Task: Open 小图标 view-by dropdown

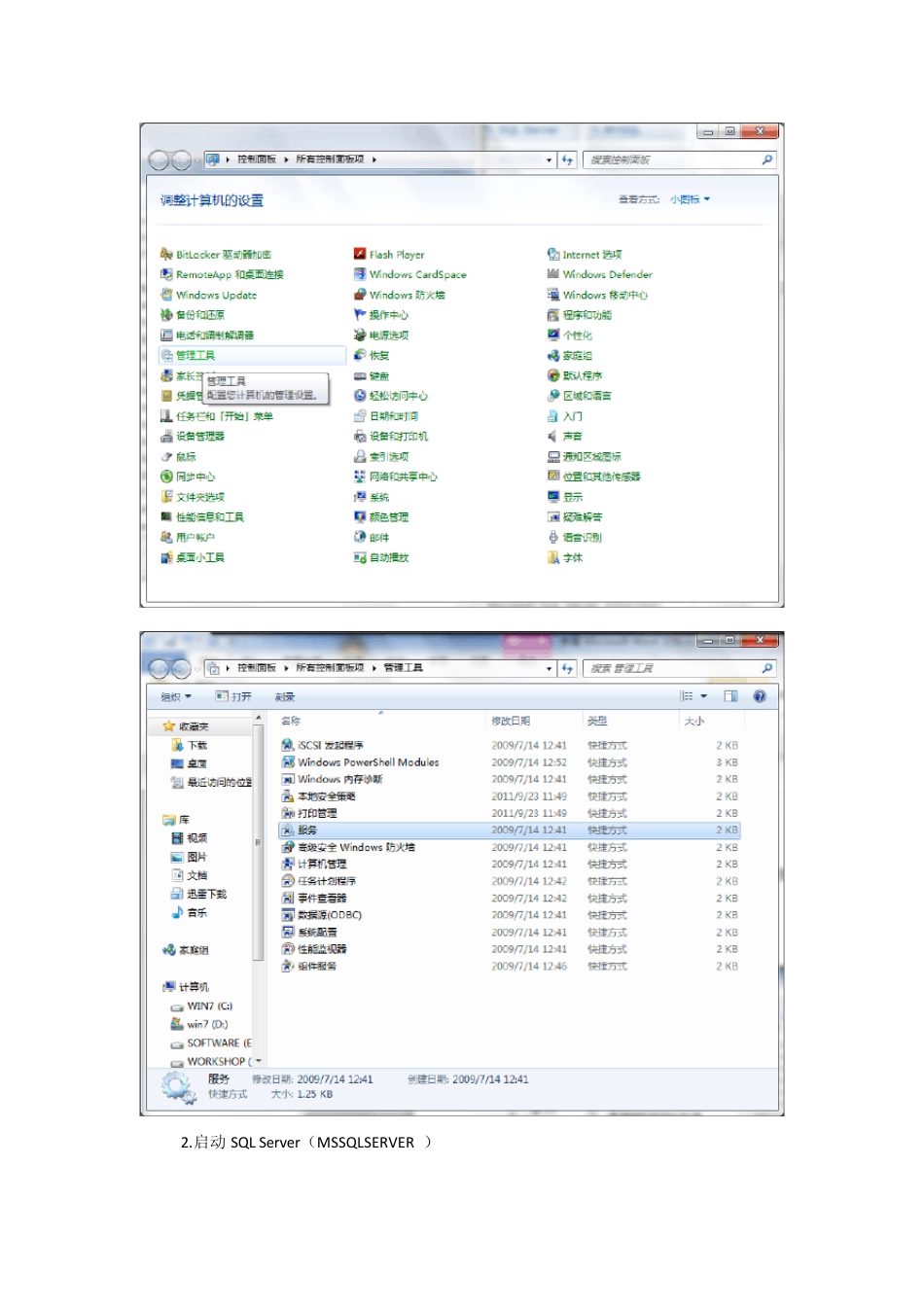Action: (x=690, y=199)
